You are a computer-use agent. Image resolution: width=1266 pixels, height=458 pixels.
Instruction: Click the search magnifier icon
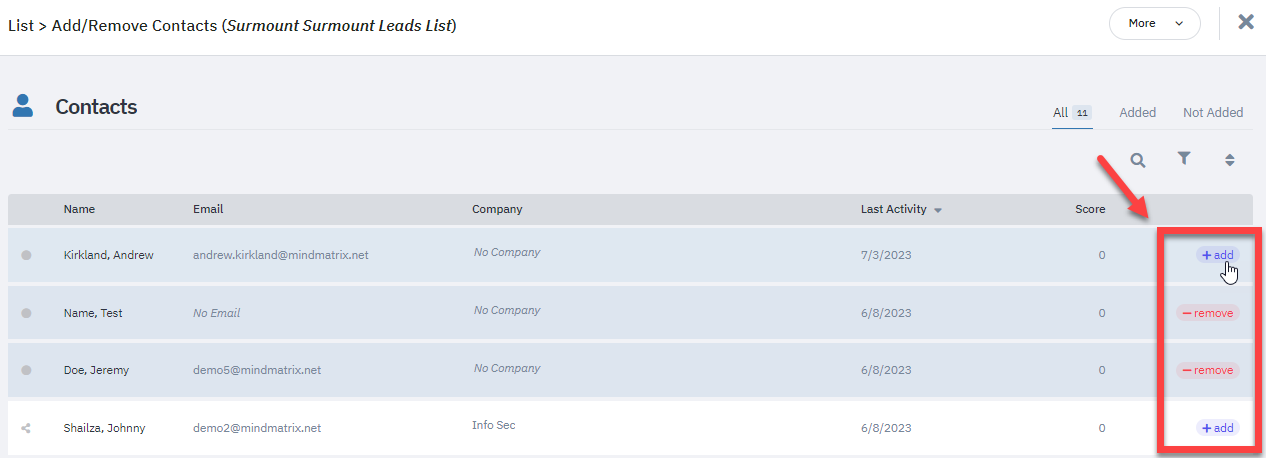pyautogui.click(x=1137, y=160)
